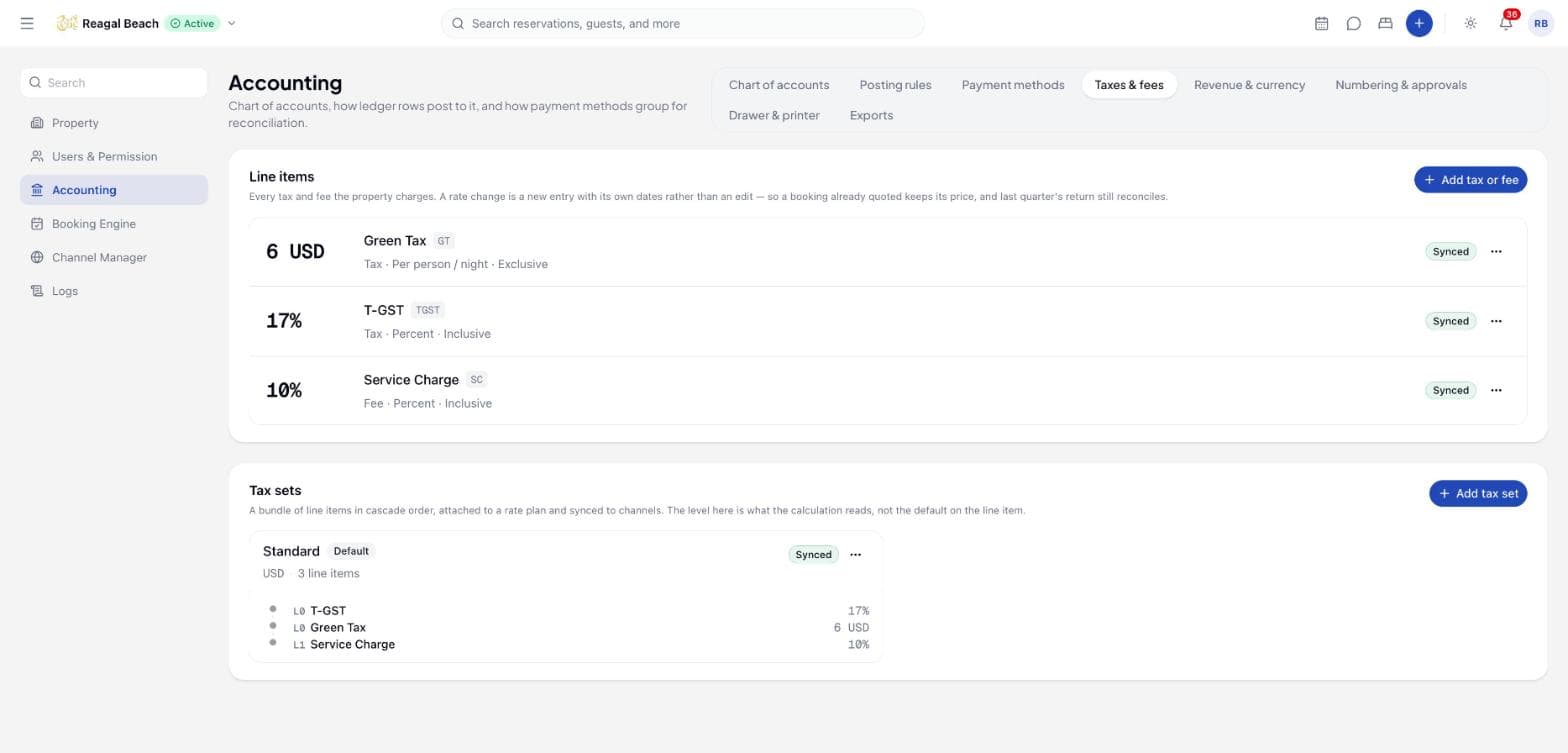Click Add tax or fee button
This screenshot has width=1568, height=753.
[x=1470, y=180]
